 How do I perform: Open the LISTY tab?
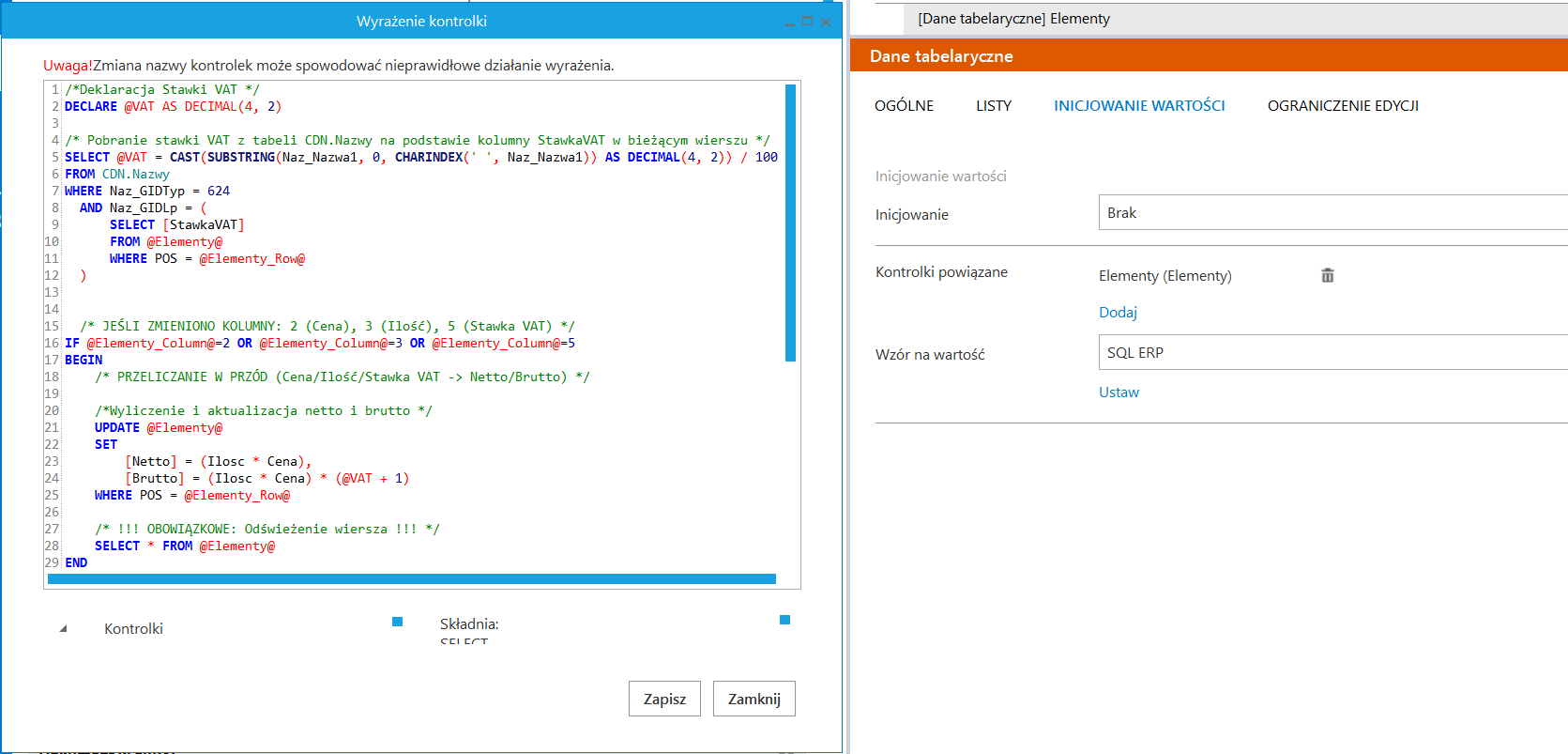(993, 106)
